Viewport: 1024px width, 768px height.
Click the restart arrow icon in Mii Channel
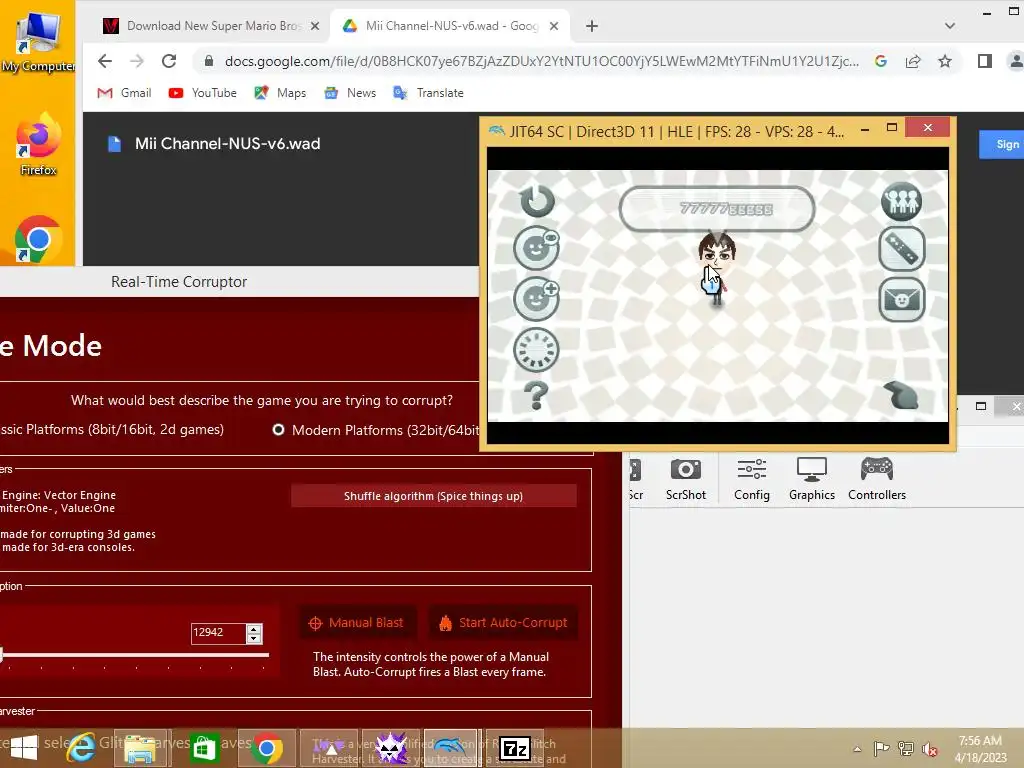click(x=537, y=200)
